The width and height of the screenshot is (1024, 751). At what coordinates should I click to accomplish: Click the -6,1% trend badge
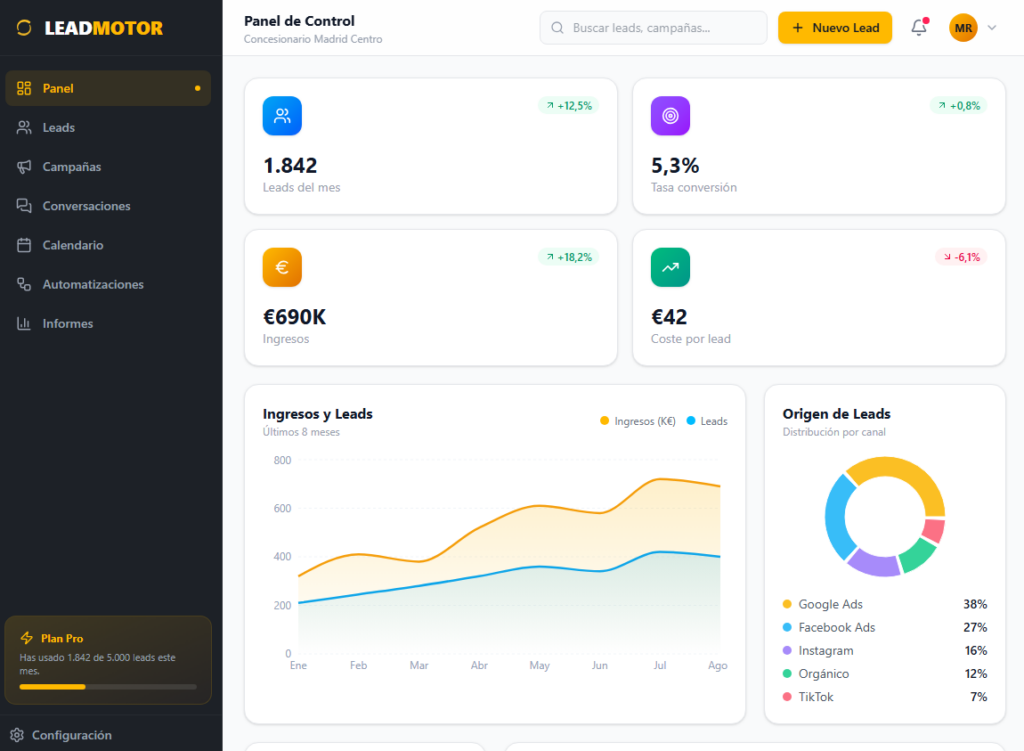pyautogui.click(x=961, y=257)
